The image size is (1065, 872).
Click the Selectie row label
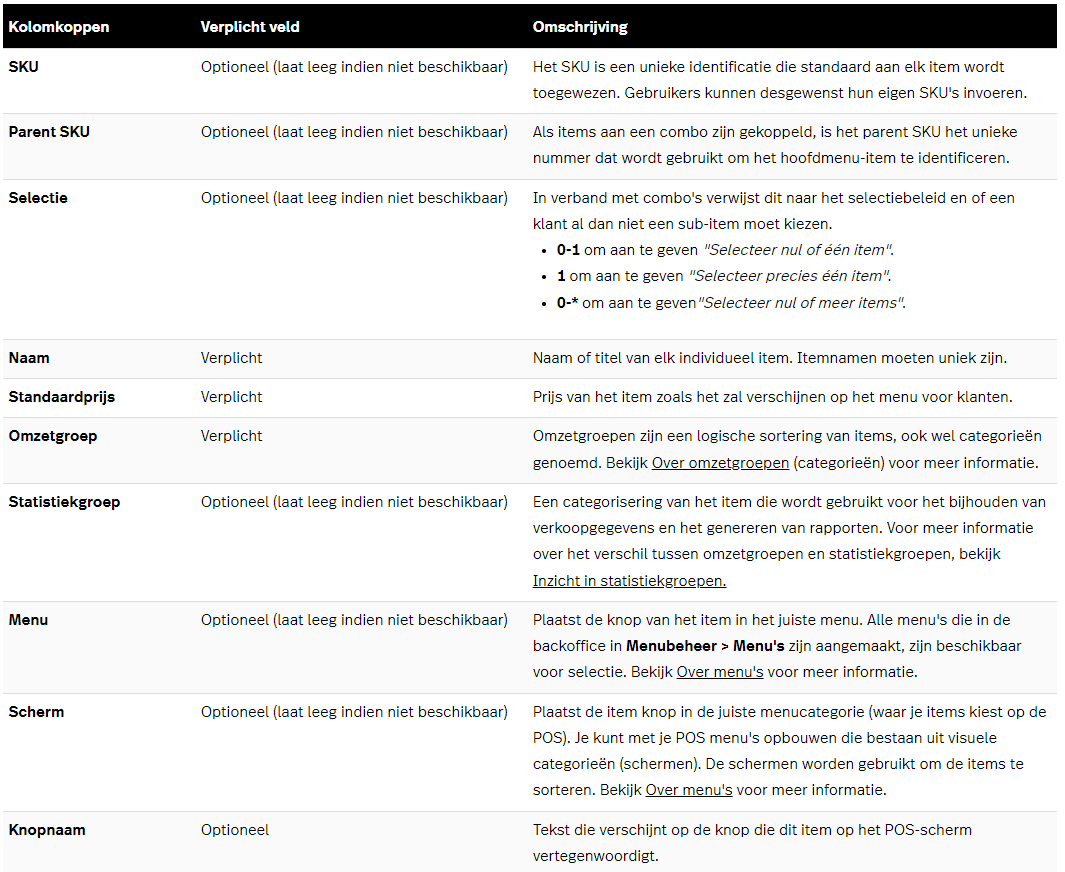coord(38,198)
